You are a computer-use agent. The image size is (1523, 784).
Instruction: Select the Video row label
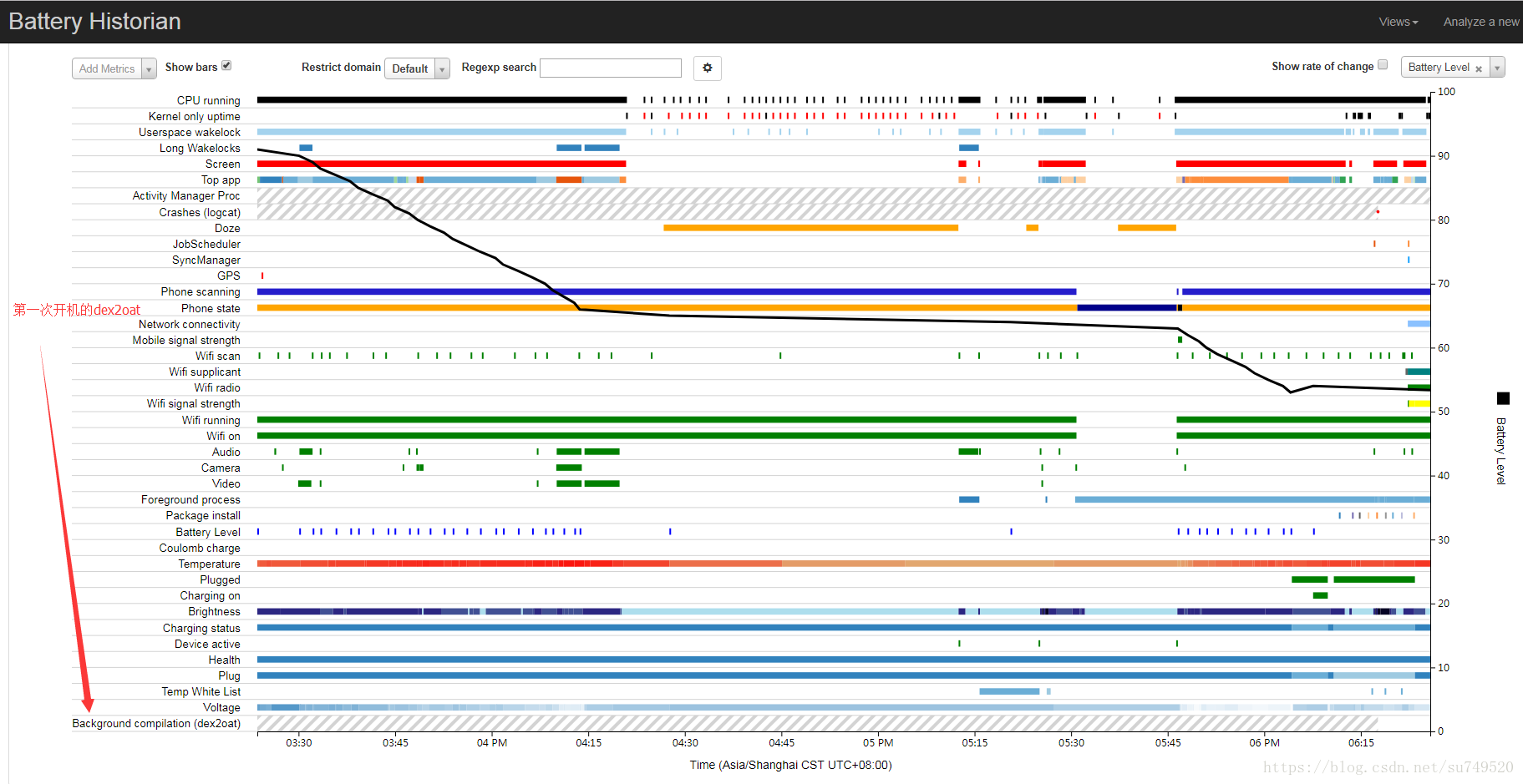click(226, 483)
